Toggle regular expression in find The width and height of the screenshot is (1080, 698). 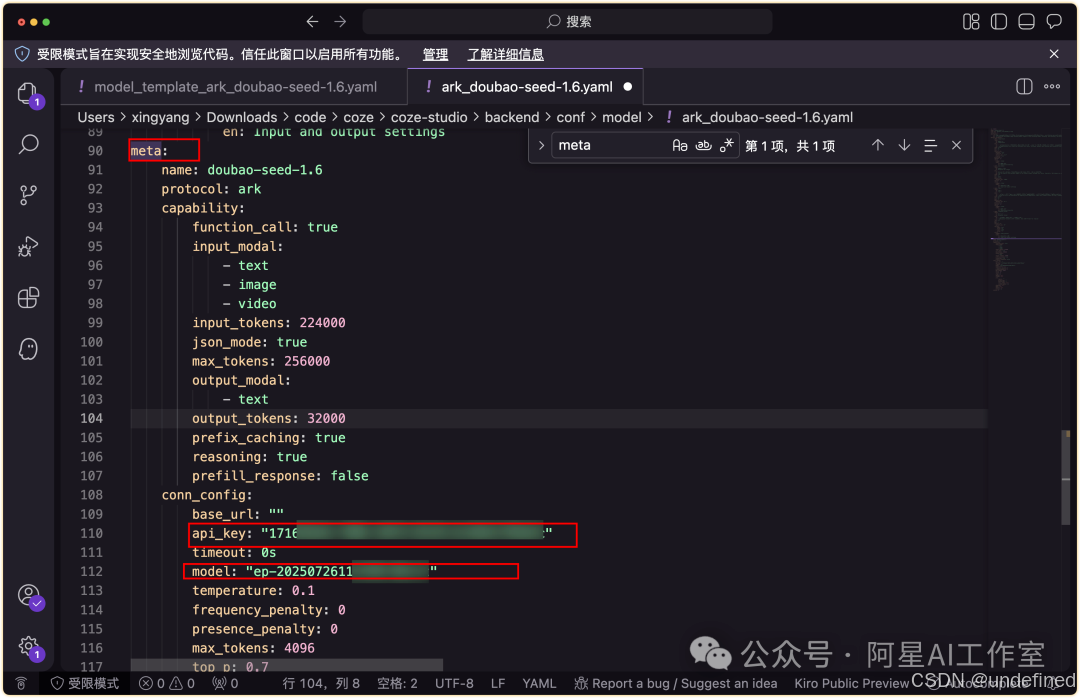pyautogui.click(x=727, y=145)
